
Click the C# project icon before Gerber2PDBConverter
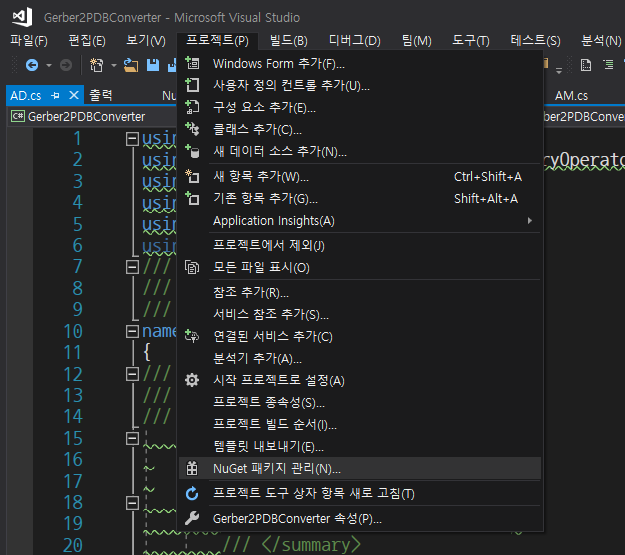click(x=18, y=116)
